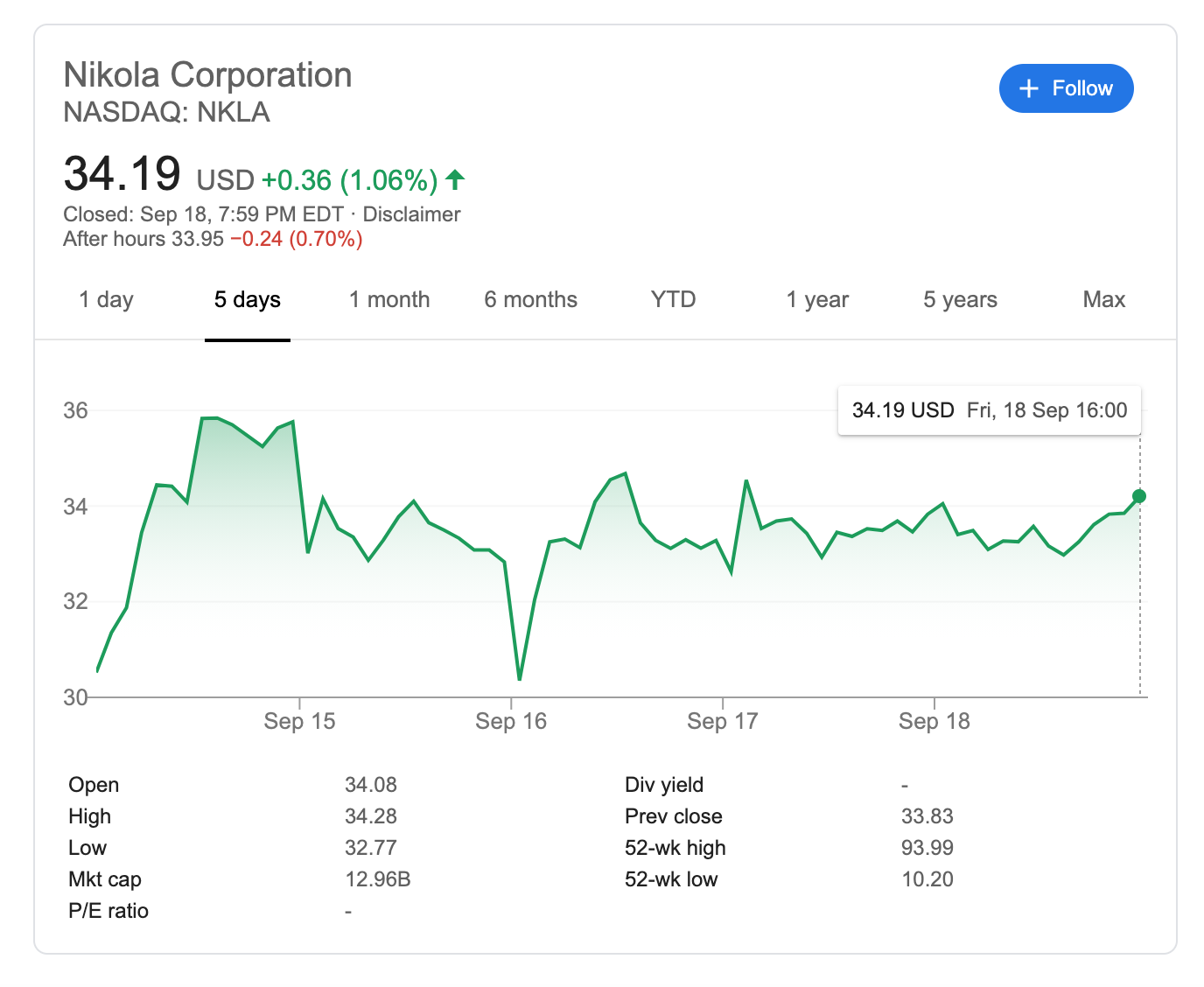The width and height of the screenshot is (1204, 987).
Task: Open the Disclaimer link
Action: [411, 214]
